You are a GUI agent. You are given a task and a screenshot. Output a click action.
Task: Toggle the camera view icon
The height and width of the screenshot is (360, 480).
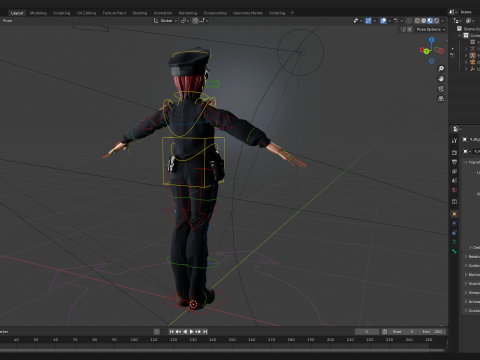tap(441, 89)
